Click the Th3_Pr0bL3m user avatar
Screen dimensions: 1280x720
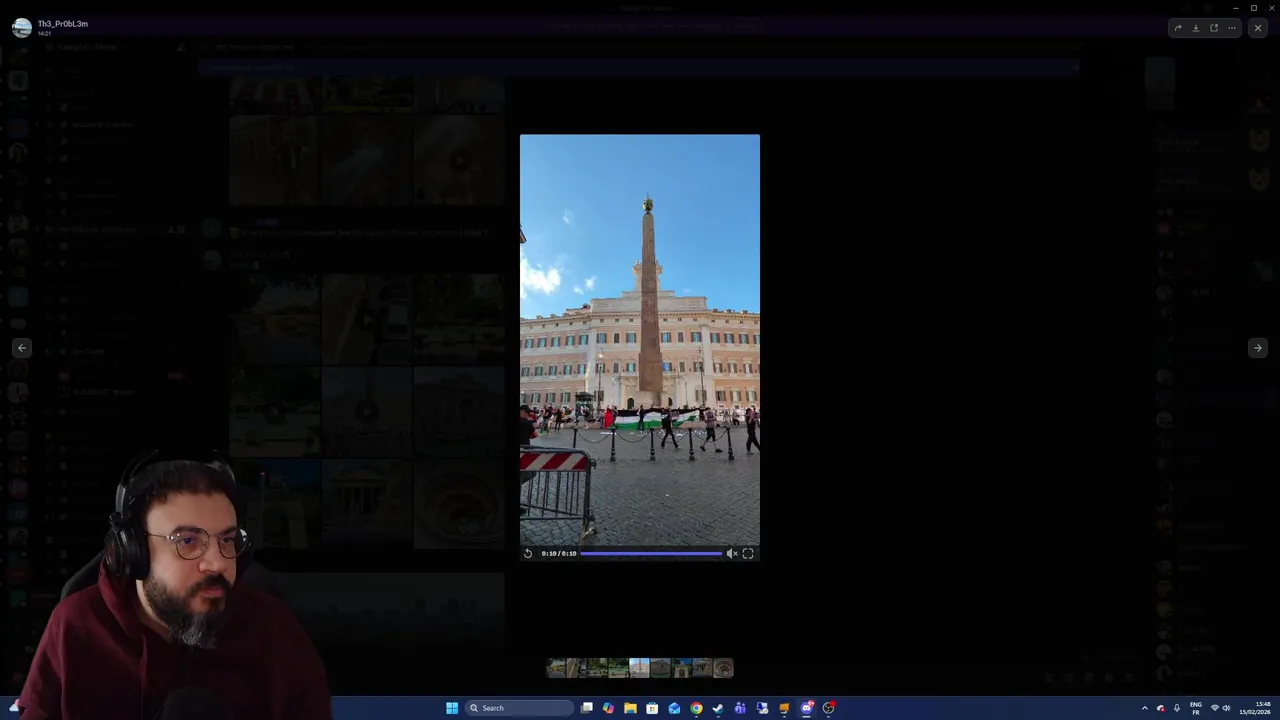click(x=21, y=28)
